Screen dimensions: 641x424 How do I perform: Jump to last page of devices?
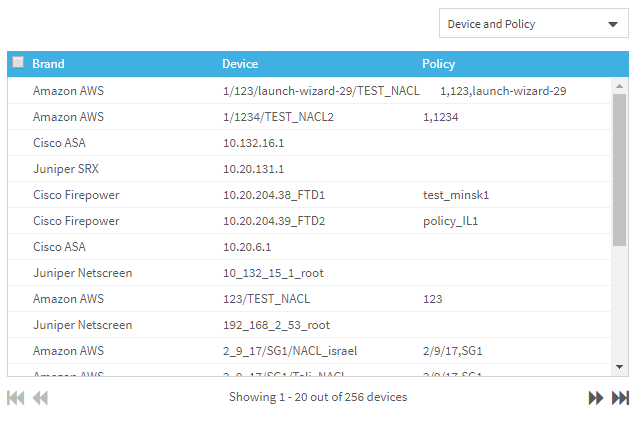coord(620,398)
